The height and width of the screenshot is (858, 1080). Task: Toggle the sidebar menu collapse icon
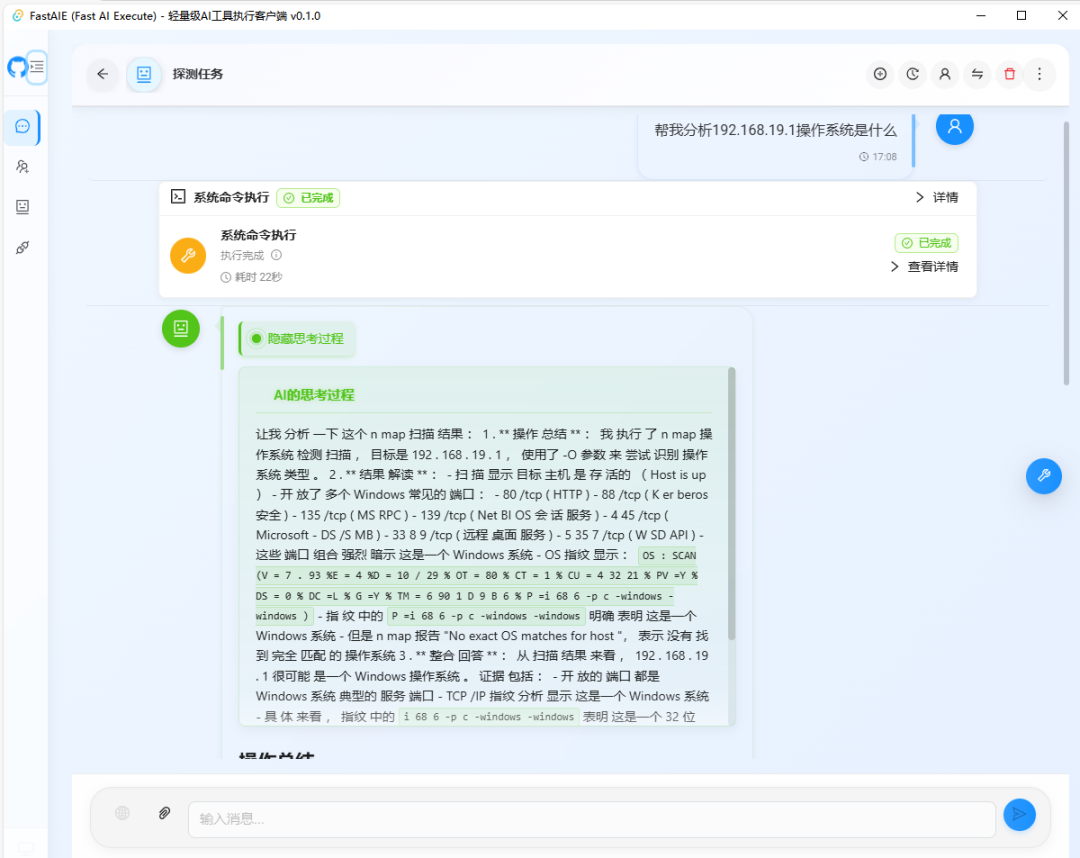[37, 67]
